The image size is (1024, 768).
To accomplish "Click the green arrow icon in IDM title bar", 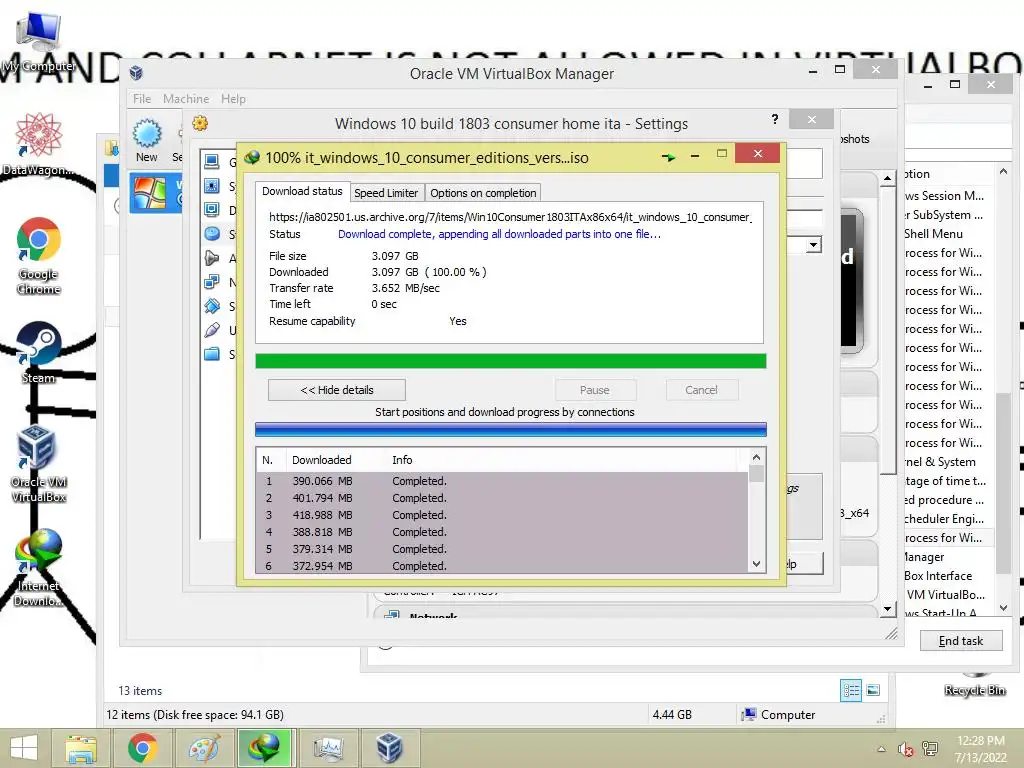I will [668, 157].
